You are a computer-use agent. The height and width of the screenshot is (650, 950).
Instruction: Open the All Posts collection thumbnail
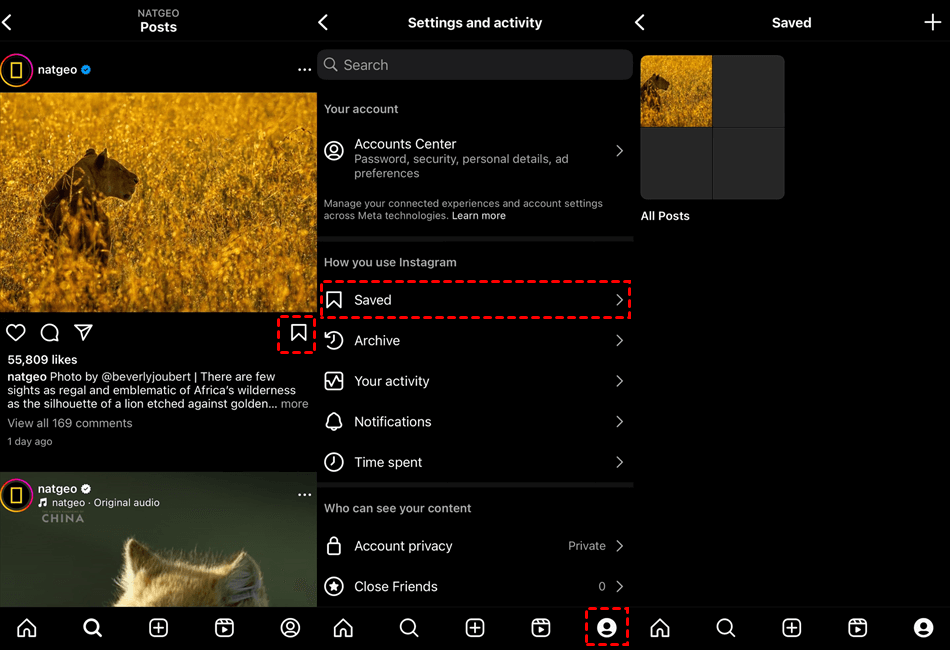pos(712,127)
